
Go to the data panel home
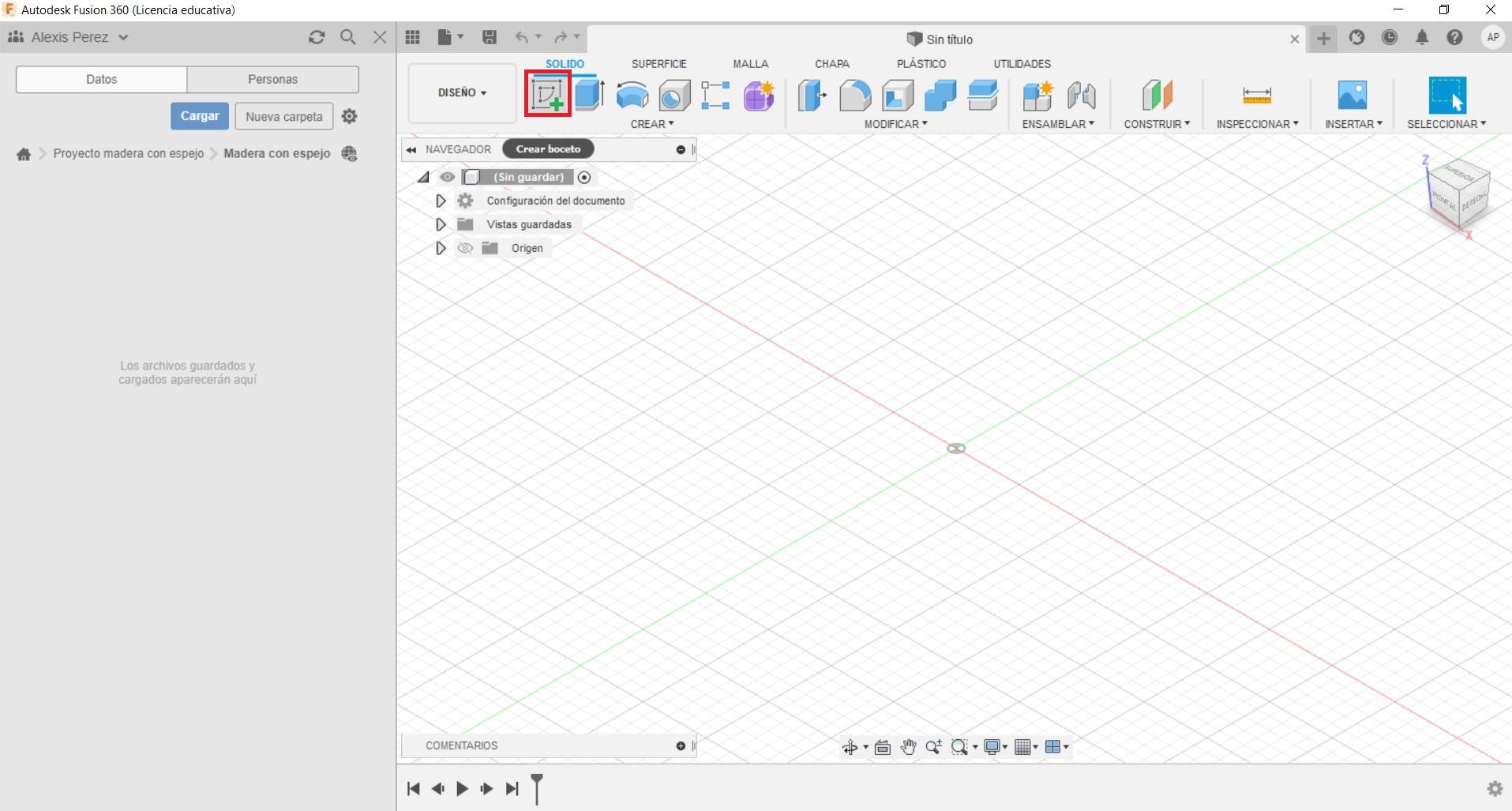click(24, 154)
